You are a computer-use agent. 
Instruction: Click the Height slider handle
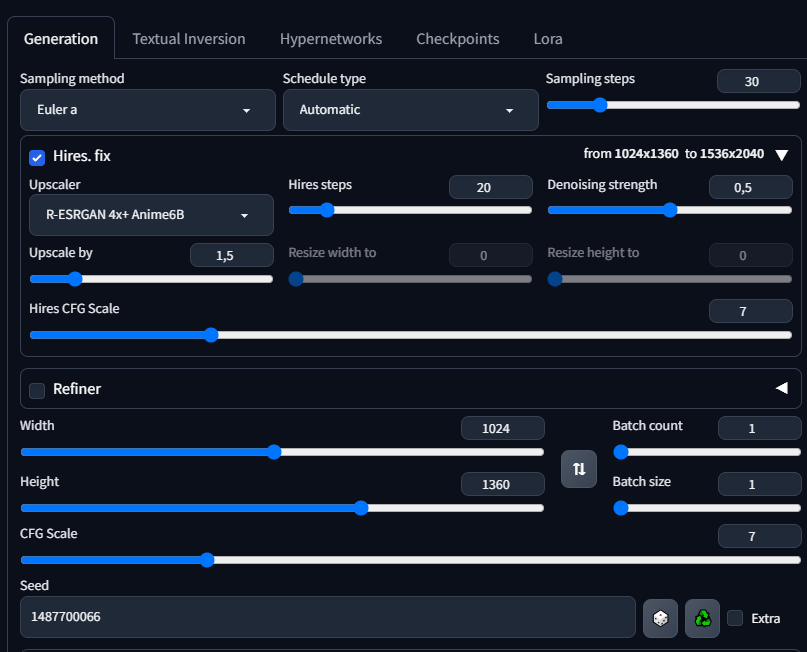tap(361, 508)
